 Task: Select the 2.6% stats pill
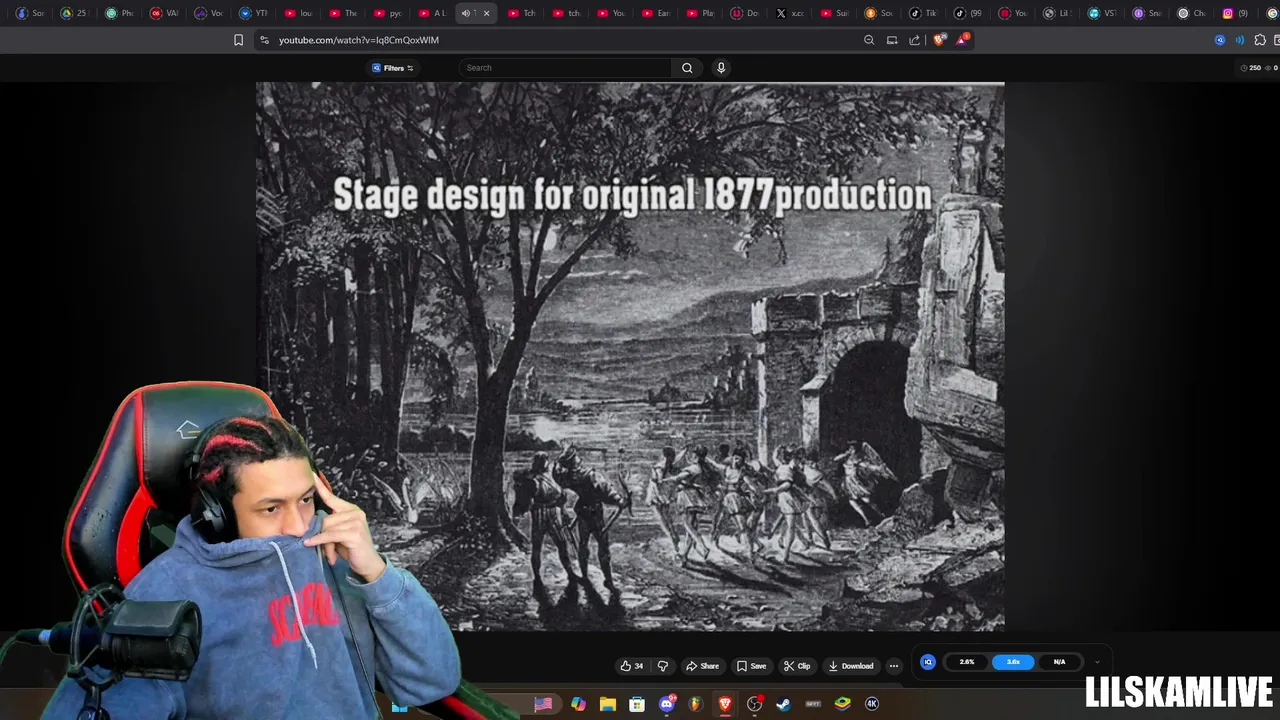point(967,662)
